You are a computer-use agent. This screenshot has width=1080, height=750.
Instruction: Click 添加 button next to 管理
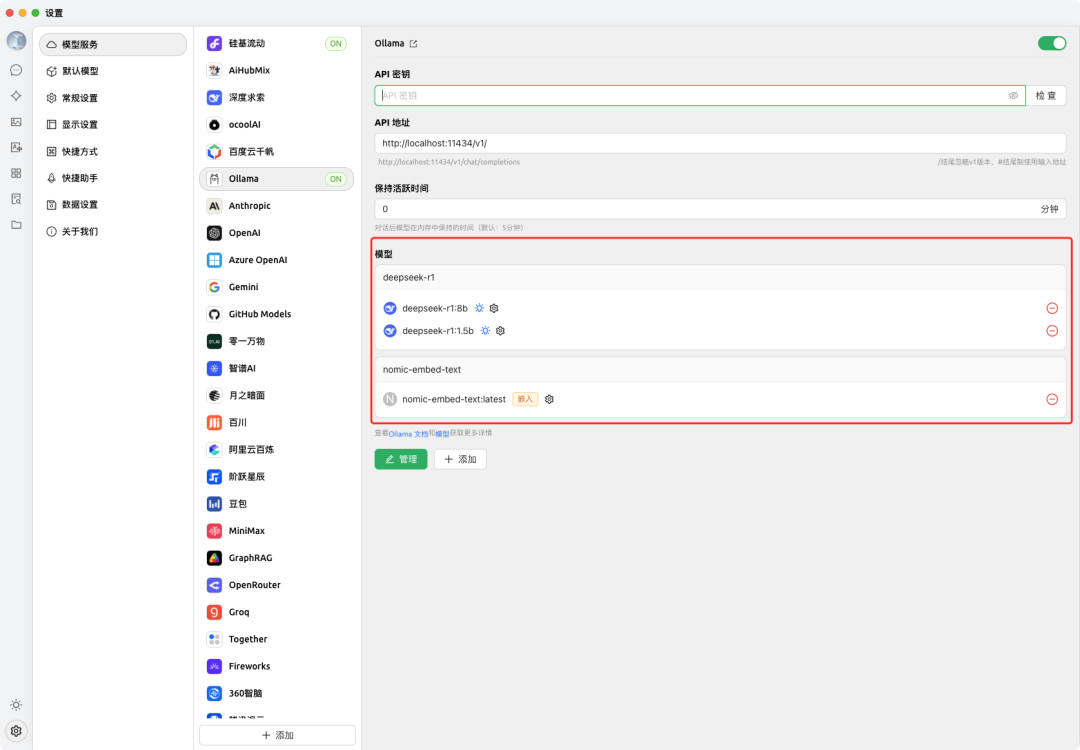click(x=460, y=459)
